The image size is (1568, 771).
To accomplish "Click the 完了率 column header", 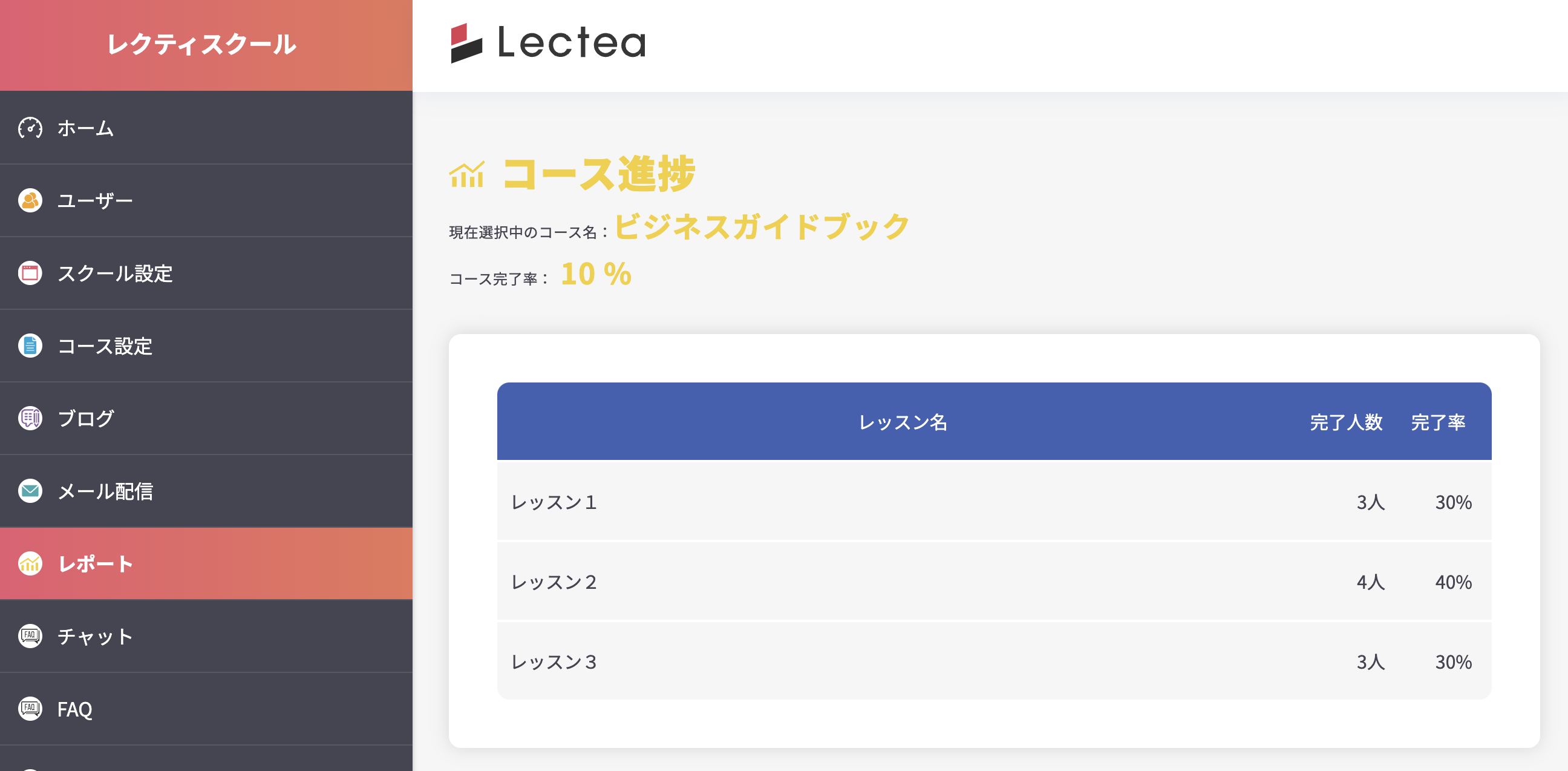I will (x=1438, y=422).
